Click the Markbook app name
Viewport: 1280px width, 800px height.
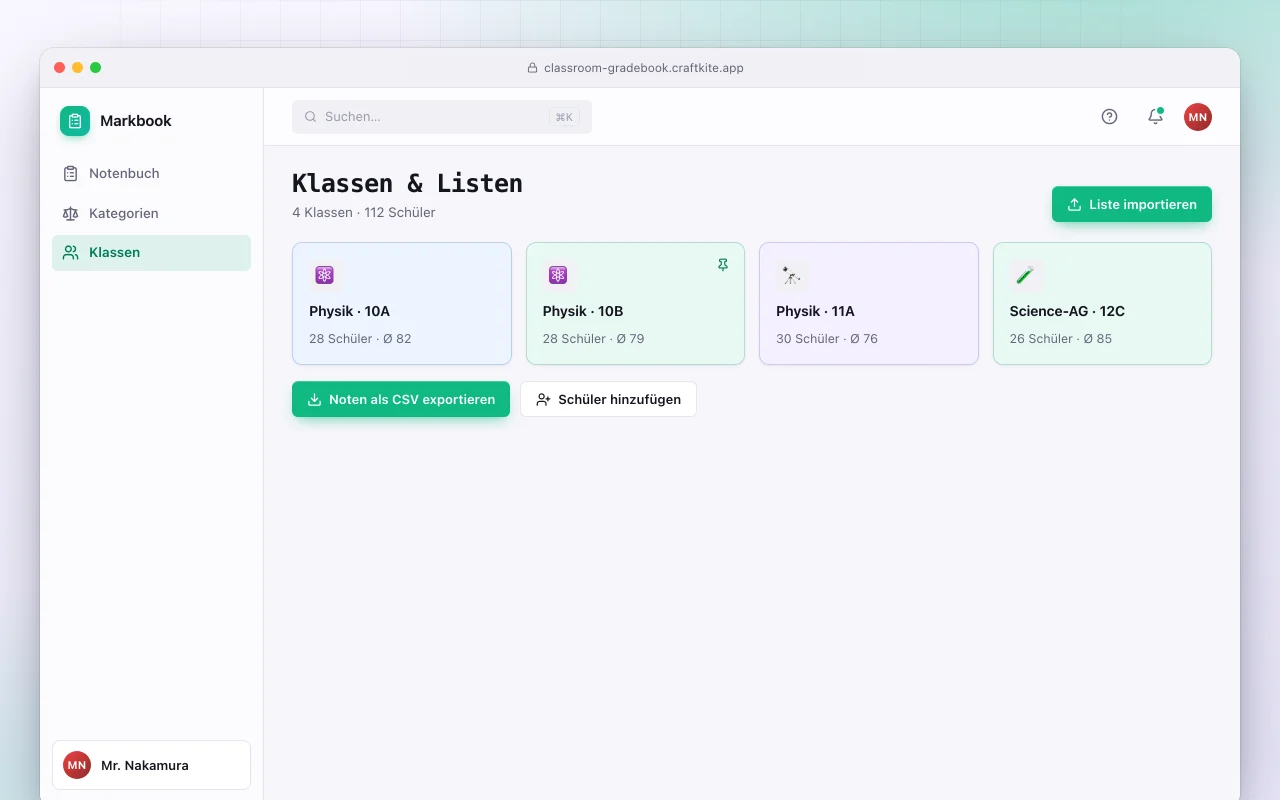click(x=136, y=121)
